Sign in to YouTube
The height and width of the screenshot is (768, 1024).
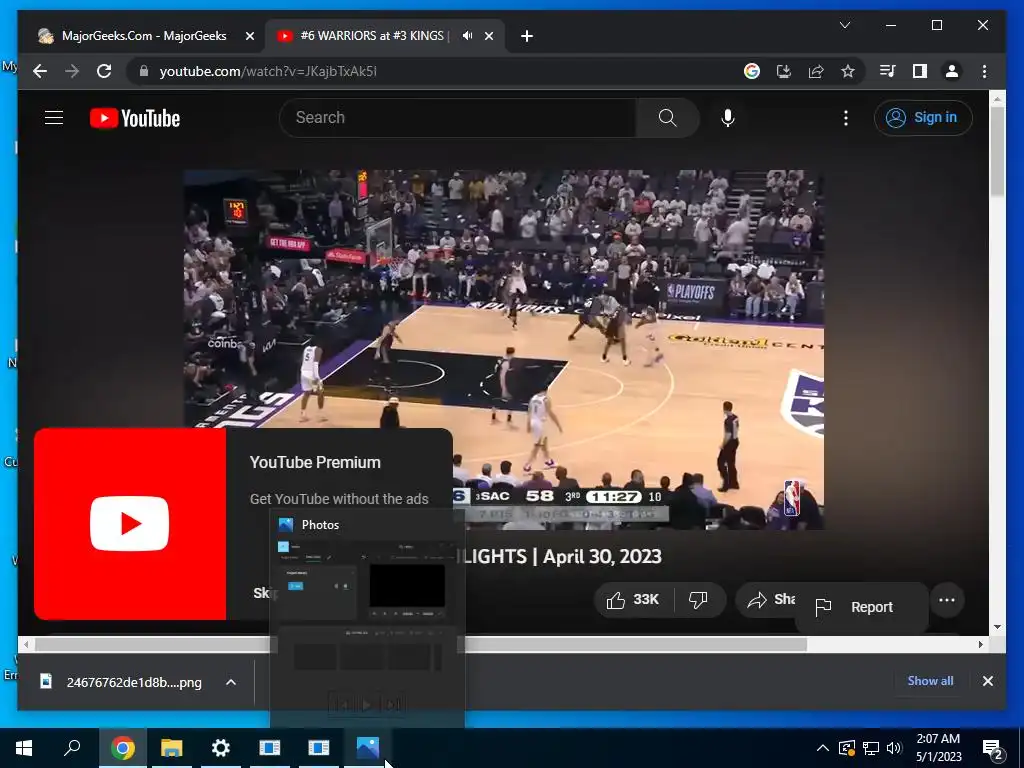pyautogui.click(x=923, y=118)
